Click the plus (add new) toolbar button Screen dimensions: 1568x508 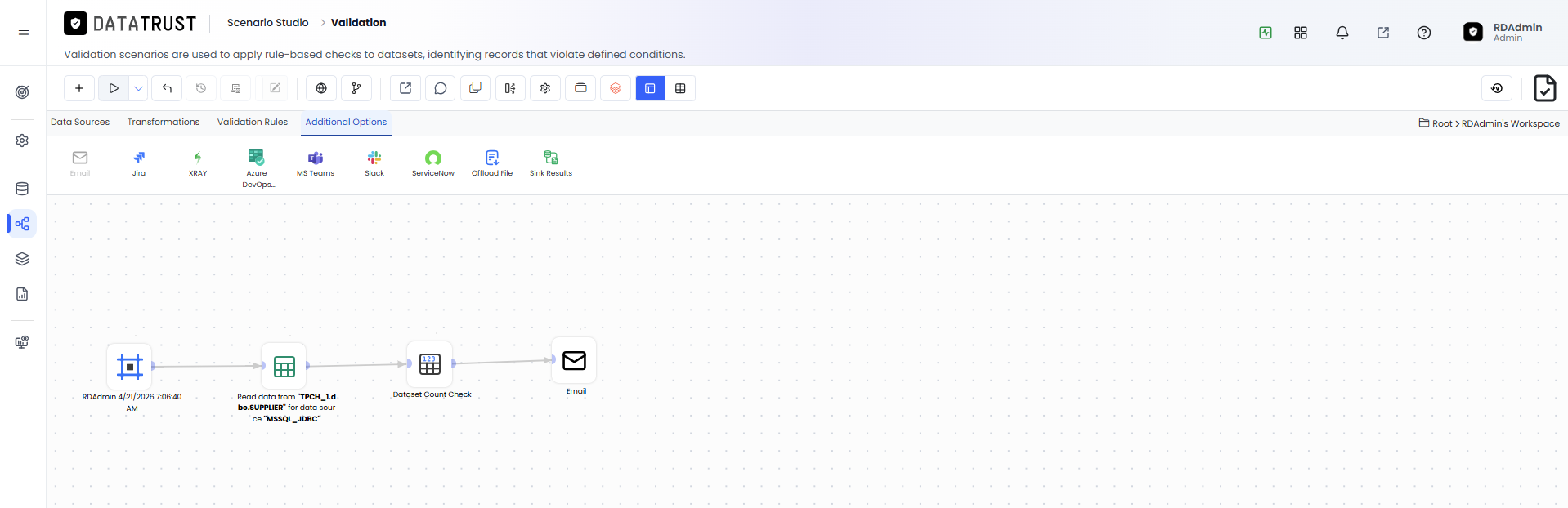point(79,88)
